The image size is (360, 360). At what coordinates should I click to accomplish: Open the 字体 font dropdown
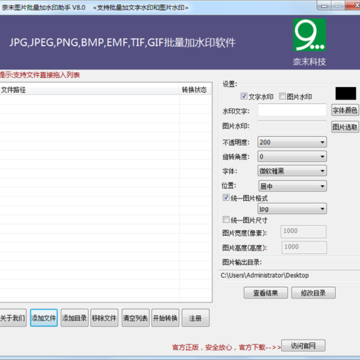[x=292, y=171]
